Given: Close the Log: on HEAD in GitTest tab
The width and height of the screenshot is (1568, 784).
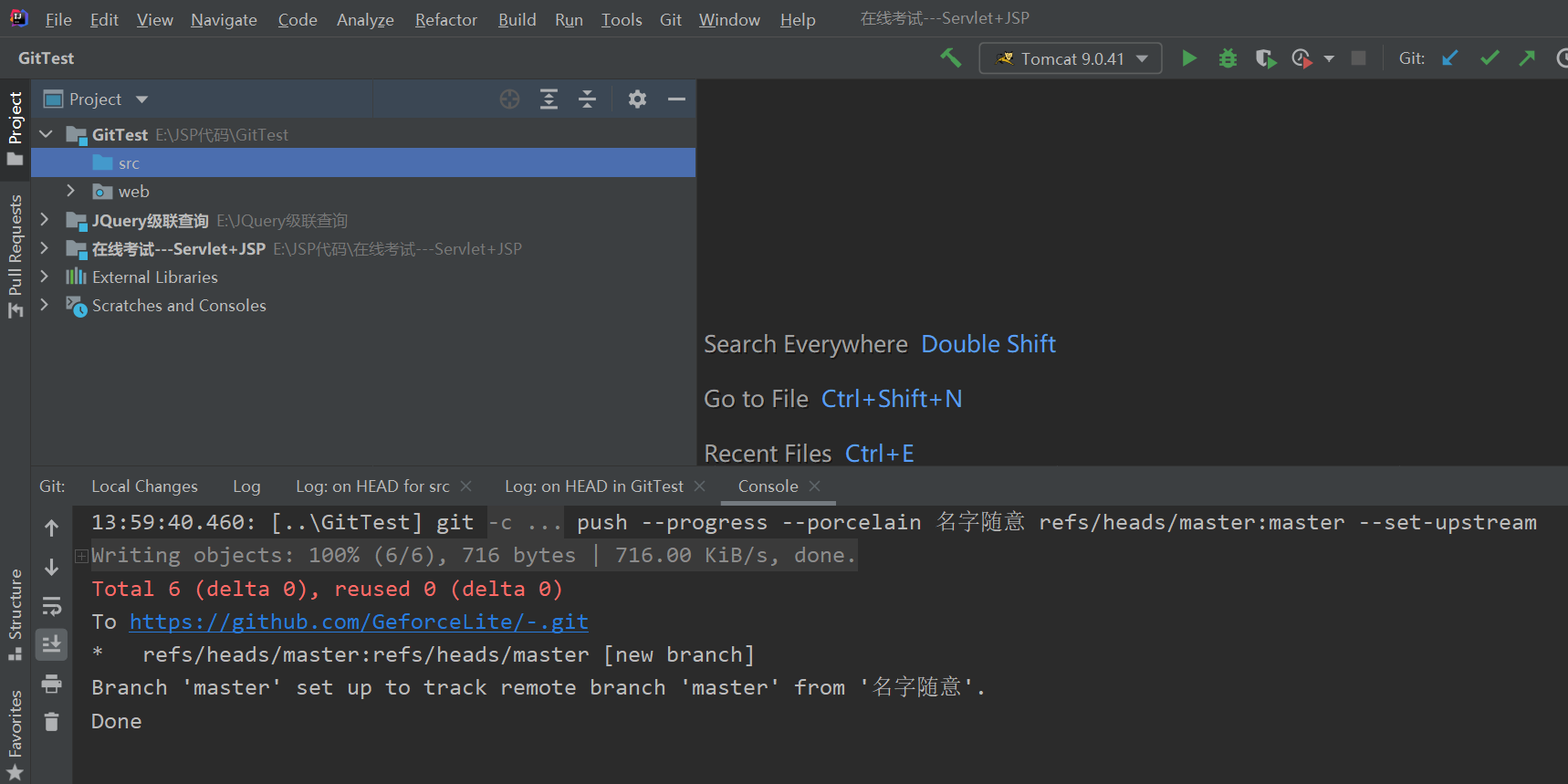Looking at the screenshot, I should pos(700,486).
